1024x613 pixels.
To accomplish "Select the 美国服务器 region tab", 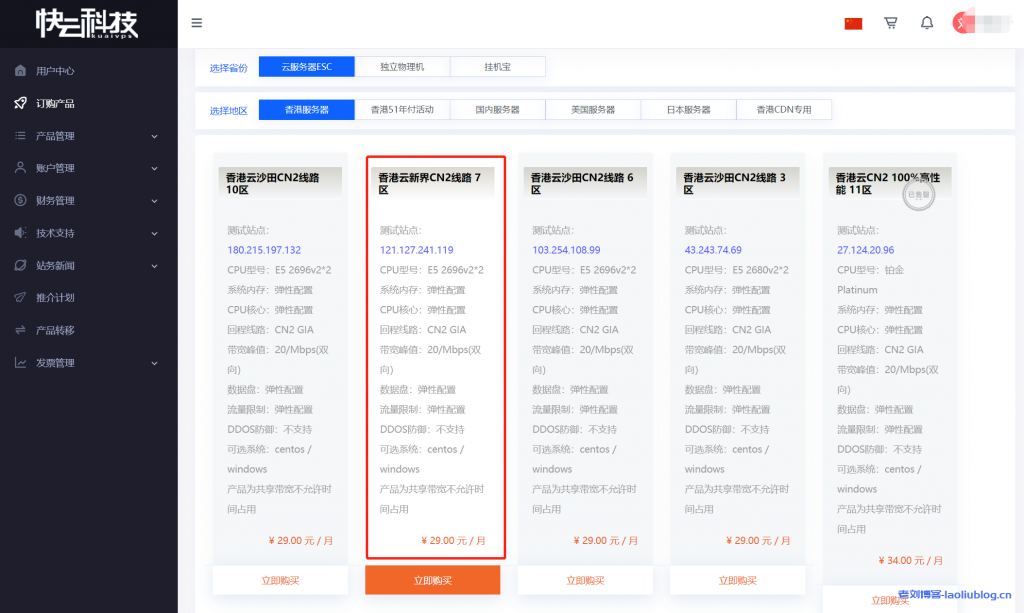I will coord(593,109).
